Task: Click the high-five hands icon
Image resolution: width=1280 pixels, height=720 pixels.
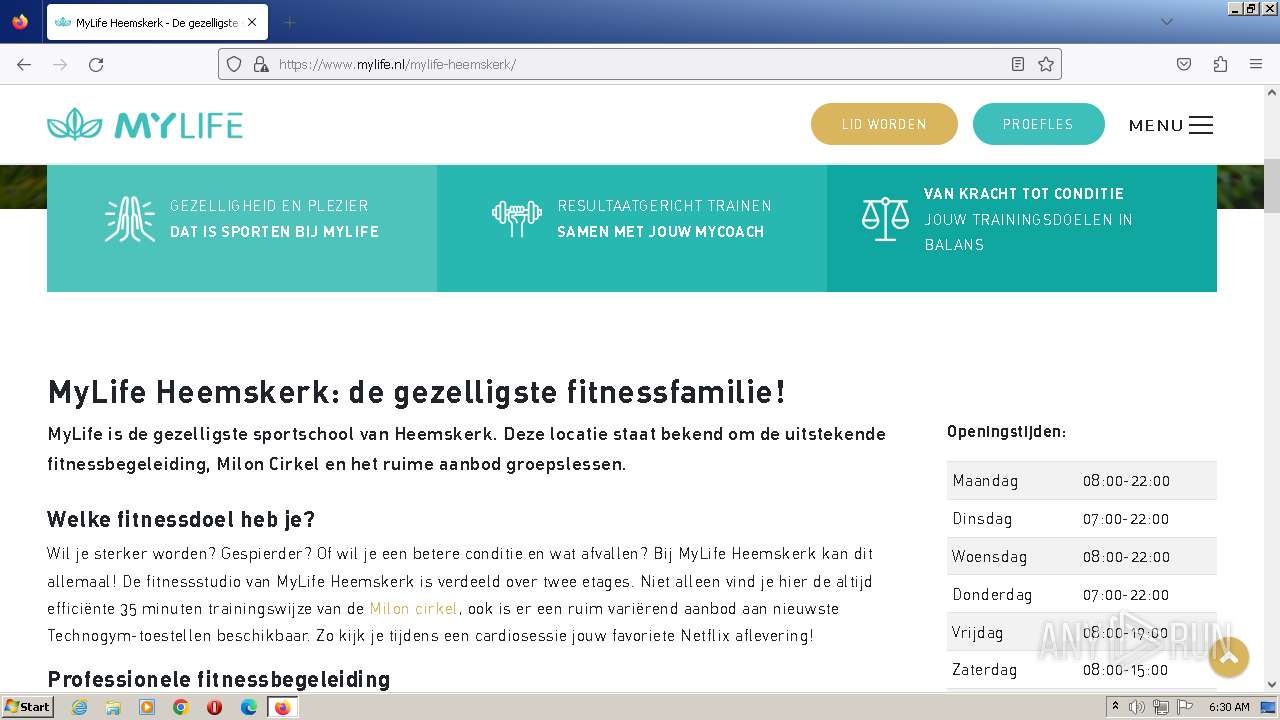Action: [x=130, y=219]
